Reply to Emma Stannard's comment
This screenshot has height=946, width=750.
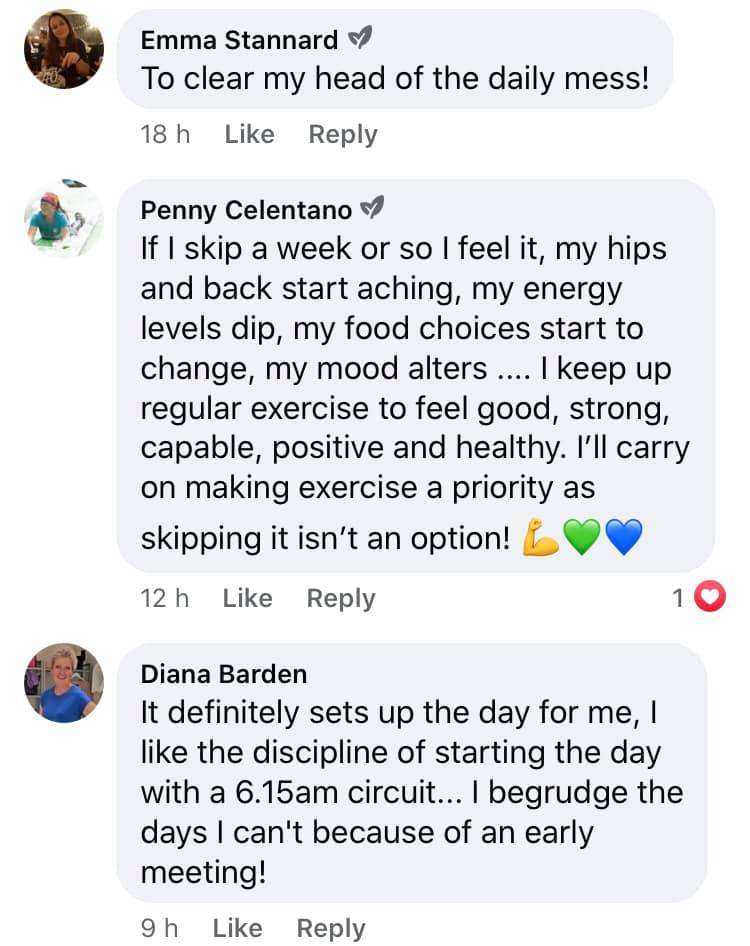342,134
